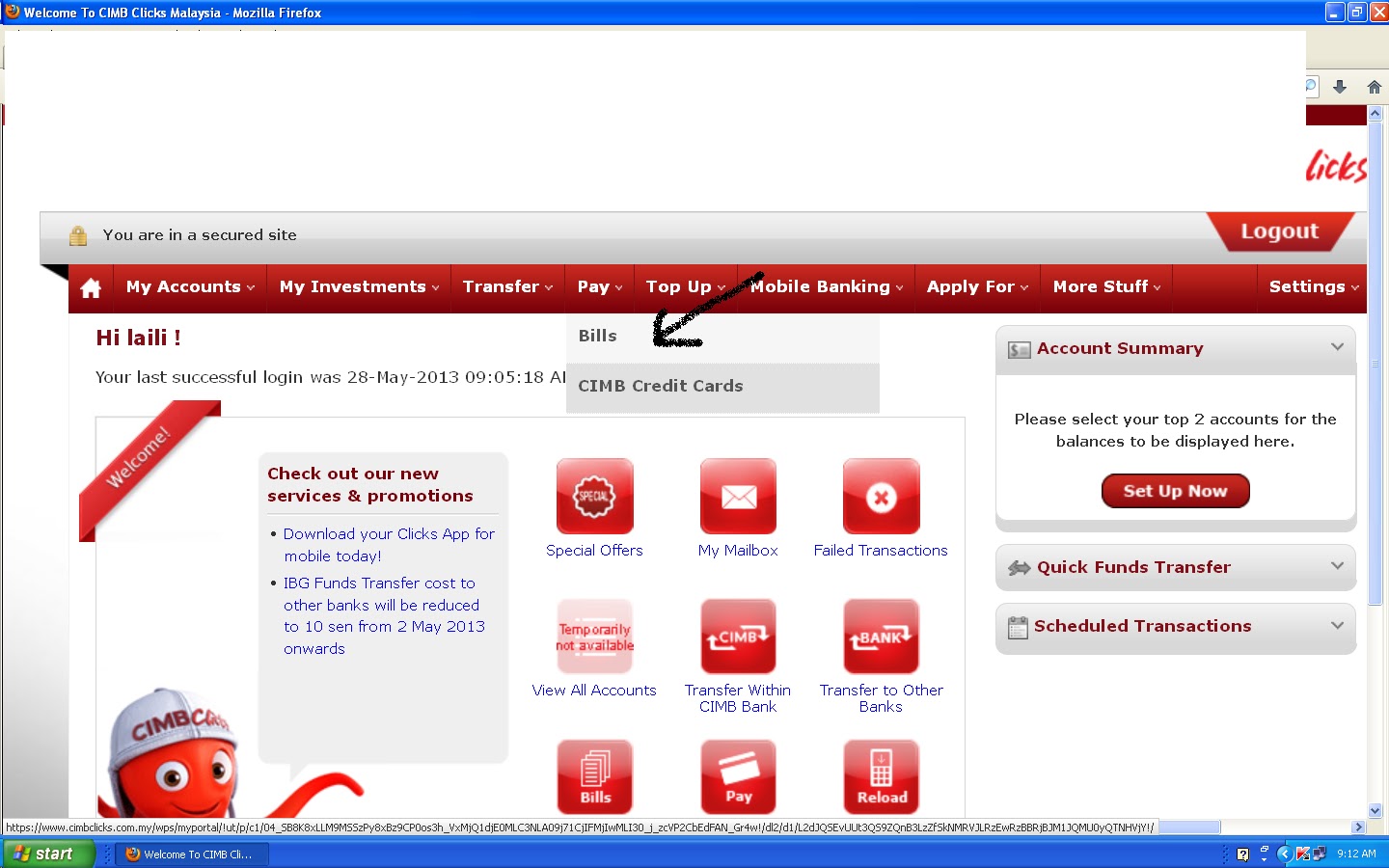Click the Failed Transactions text link
Screen dimensions: 1389x868
[x=881, y=551]
